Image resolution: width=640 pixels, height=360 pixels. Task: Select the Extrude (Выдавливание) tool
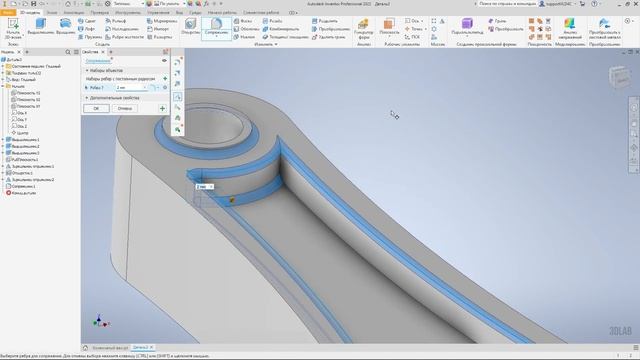pos(41,27)
